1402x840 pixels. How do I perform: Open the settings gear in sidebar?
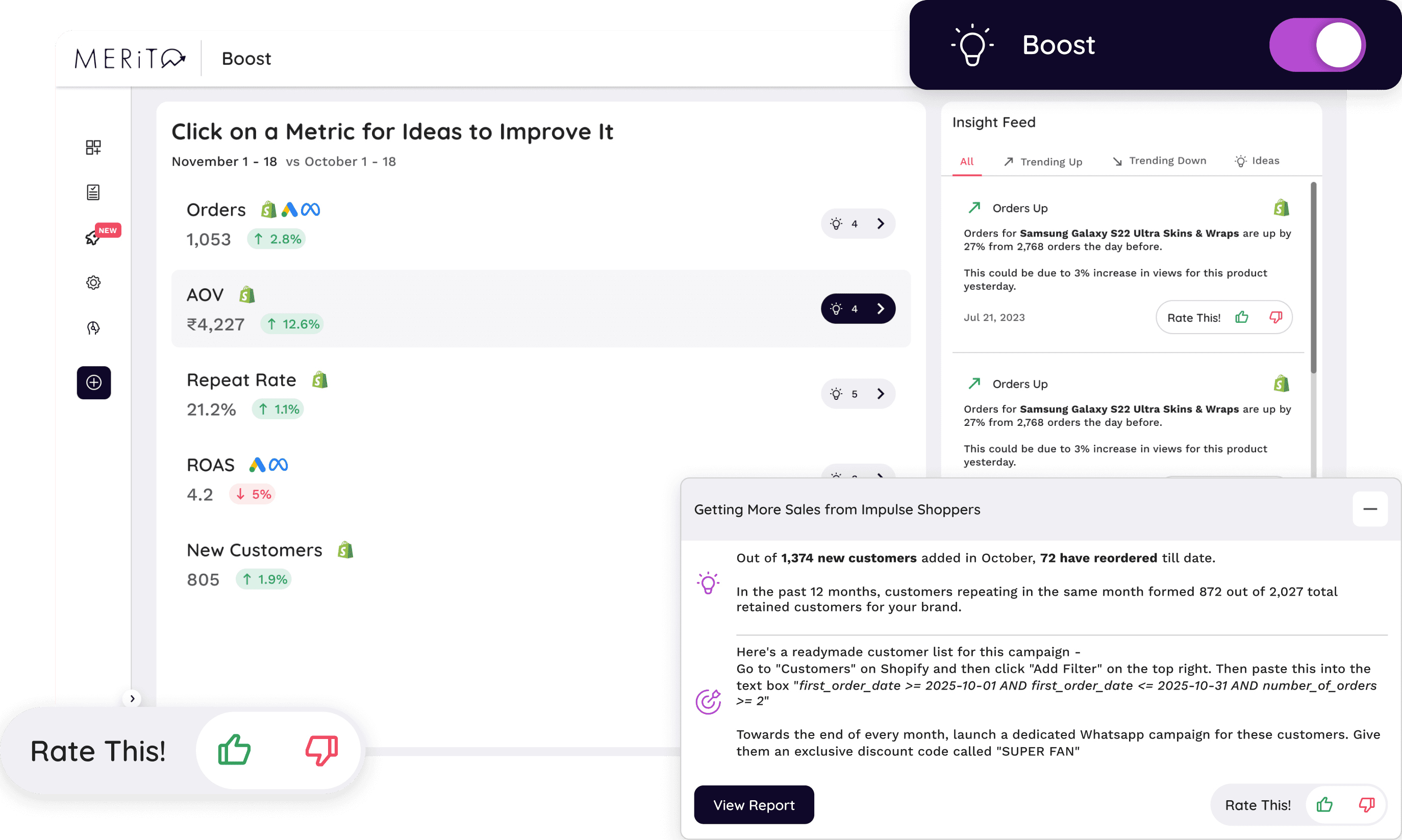click(93, 283)
